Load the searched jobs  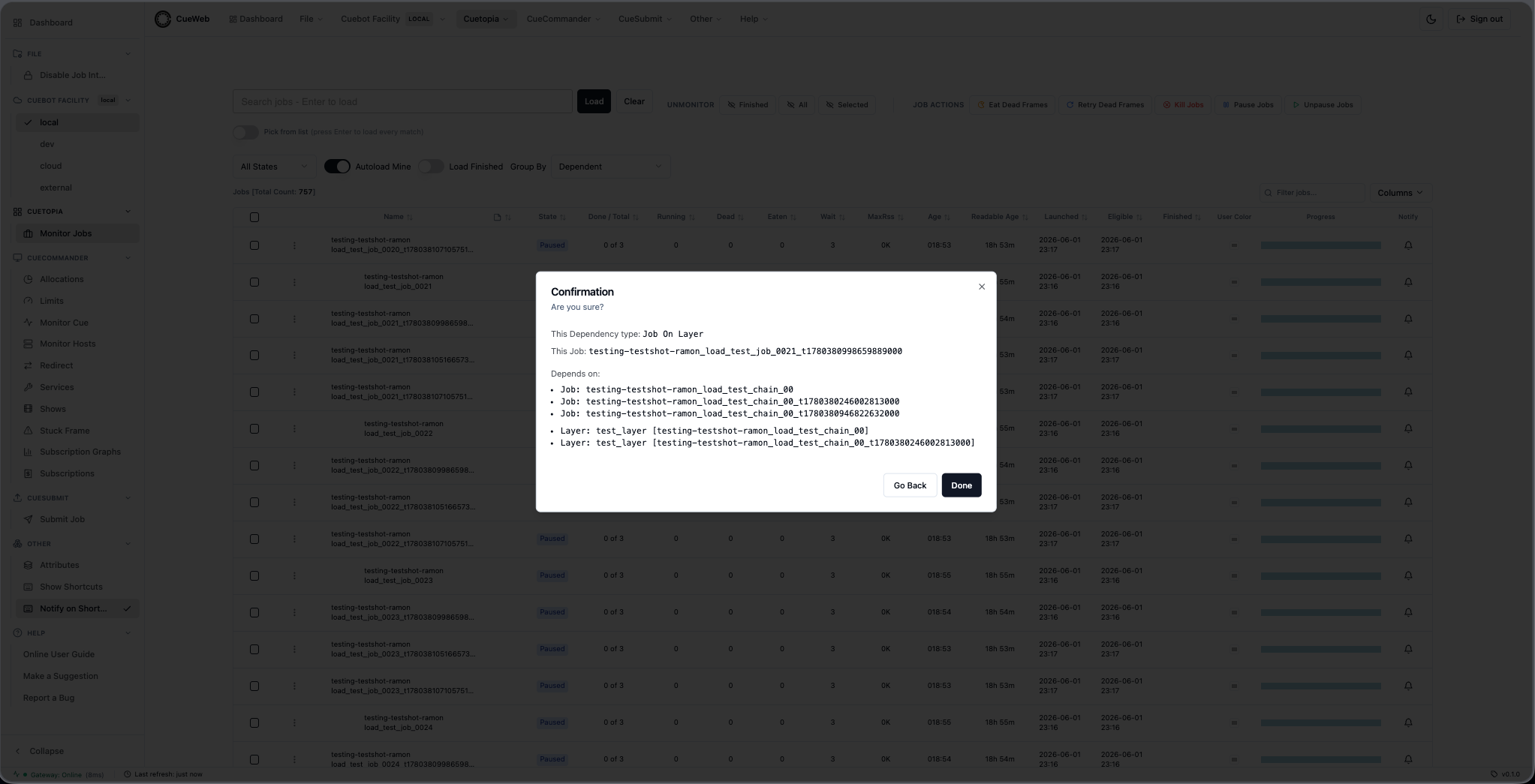(594, 101)
